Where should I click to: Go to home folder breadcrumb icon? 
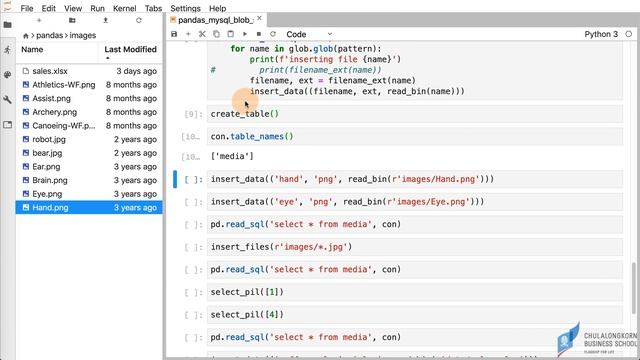(x=26, y=36)
